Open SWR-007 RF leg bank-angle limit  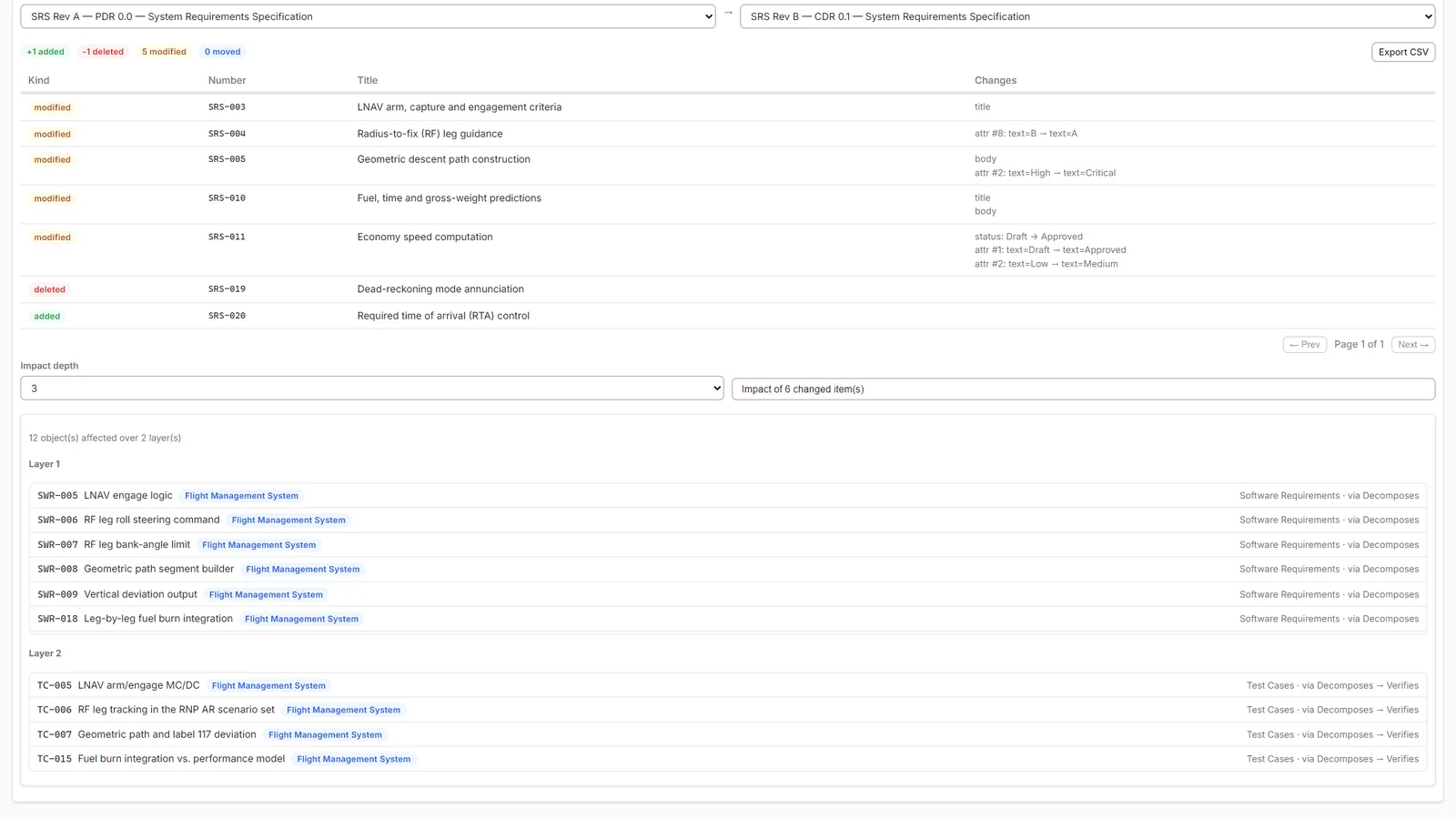click(728, 545)
